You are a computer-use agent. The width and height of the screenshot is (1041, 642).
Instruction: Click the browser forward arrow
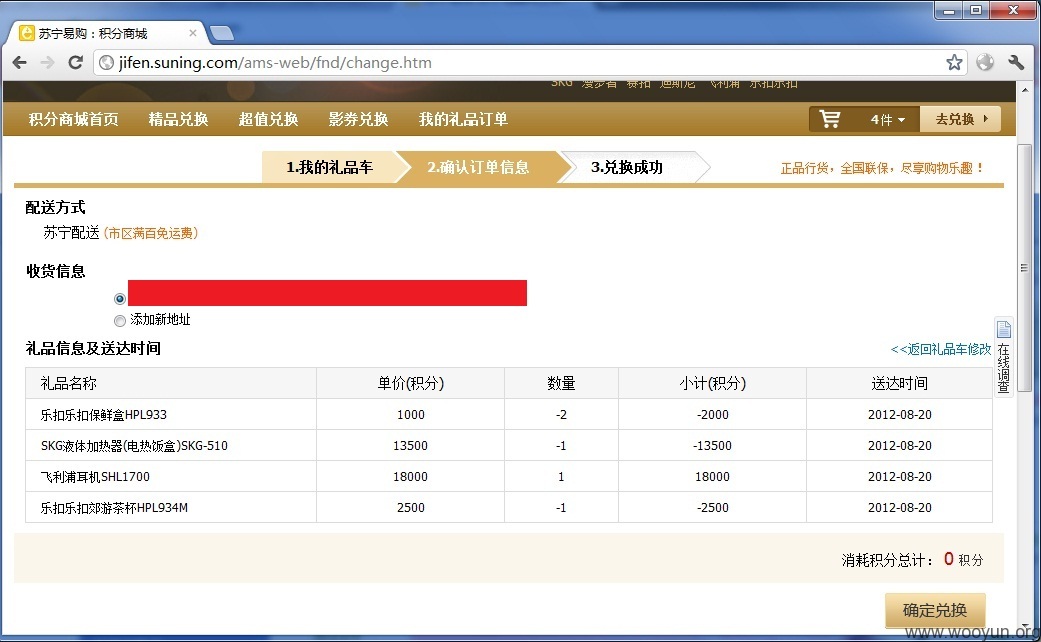coord(47,62)
